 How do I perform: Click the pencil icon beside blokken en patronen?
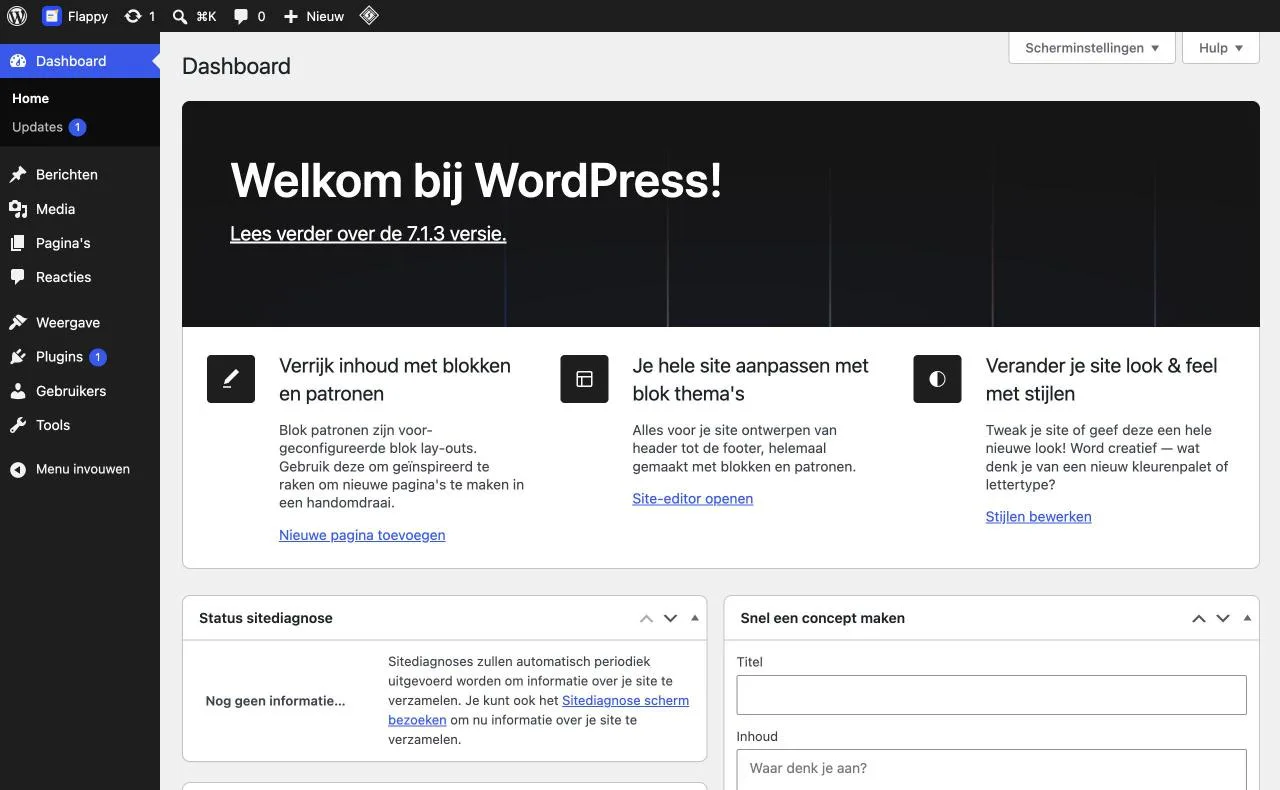231,379
